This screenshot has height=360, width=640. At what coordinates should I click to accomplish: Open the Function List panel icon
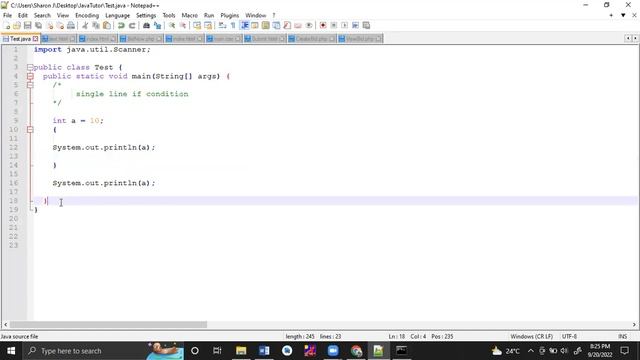coord(287,26)
